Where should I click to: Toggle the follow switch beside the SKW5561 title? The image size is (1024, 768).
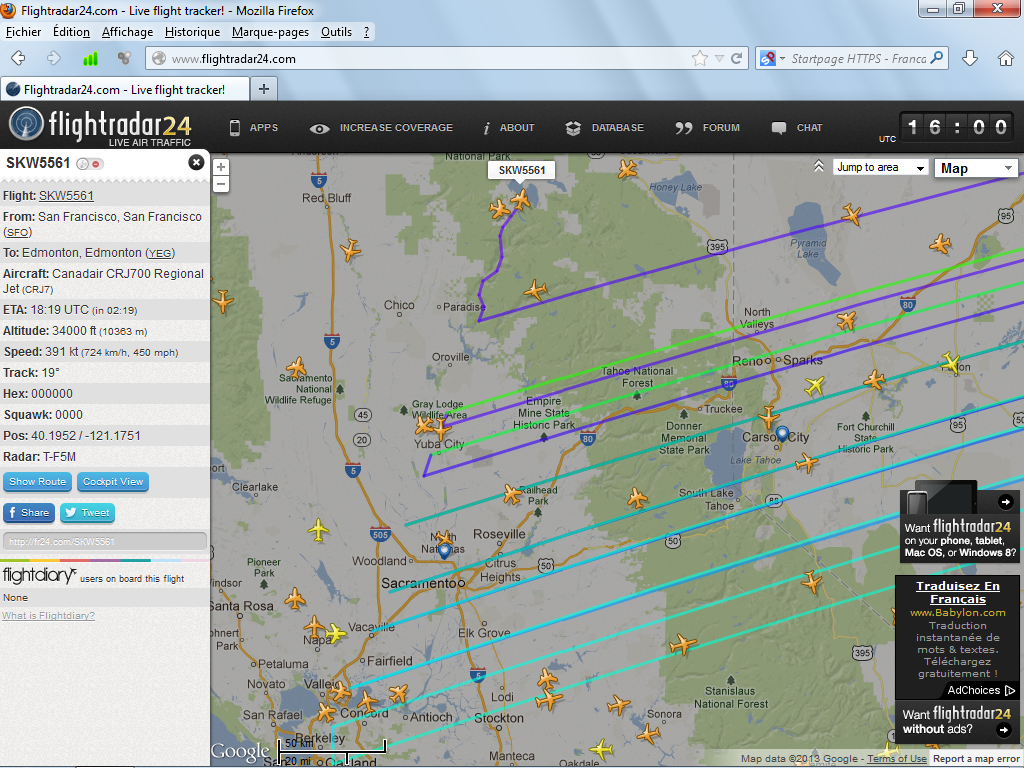(89, 164)
